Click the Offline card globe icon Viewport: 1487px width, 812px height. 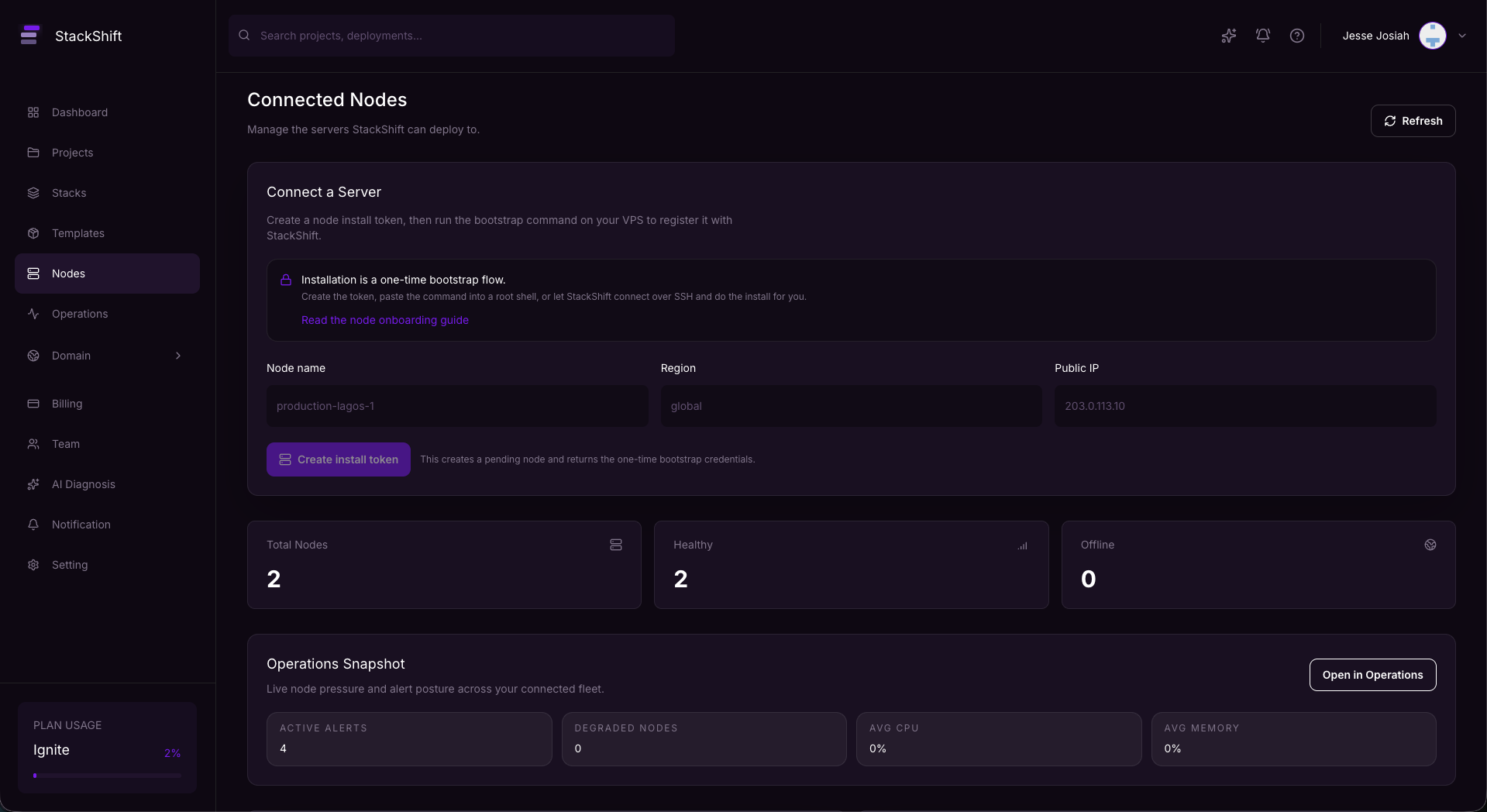pos(1430,545)
